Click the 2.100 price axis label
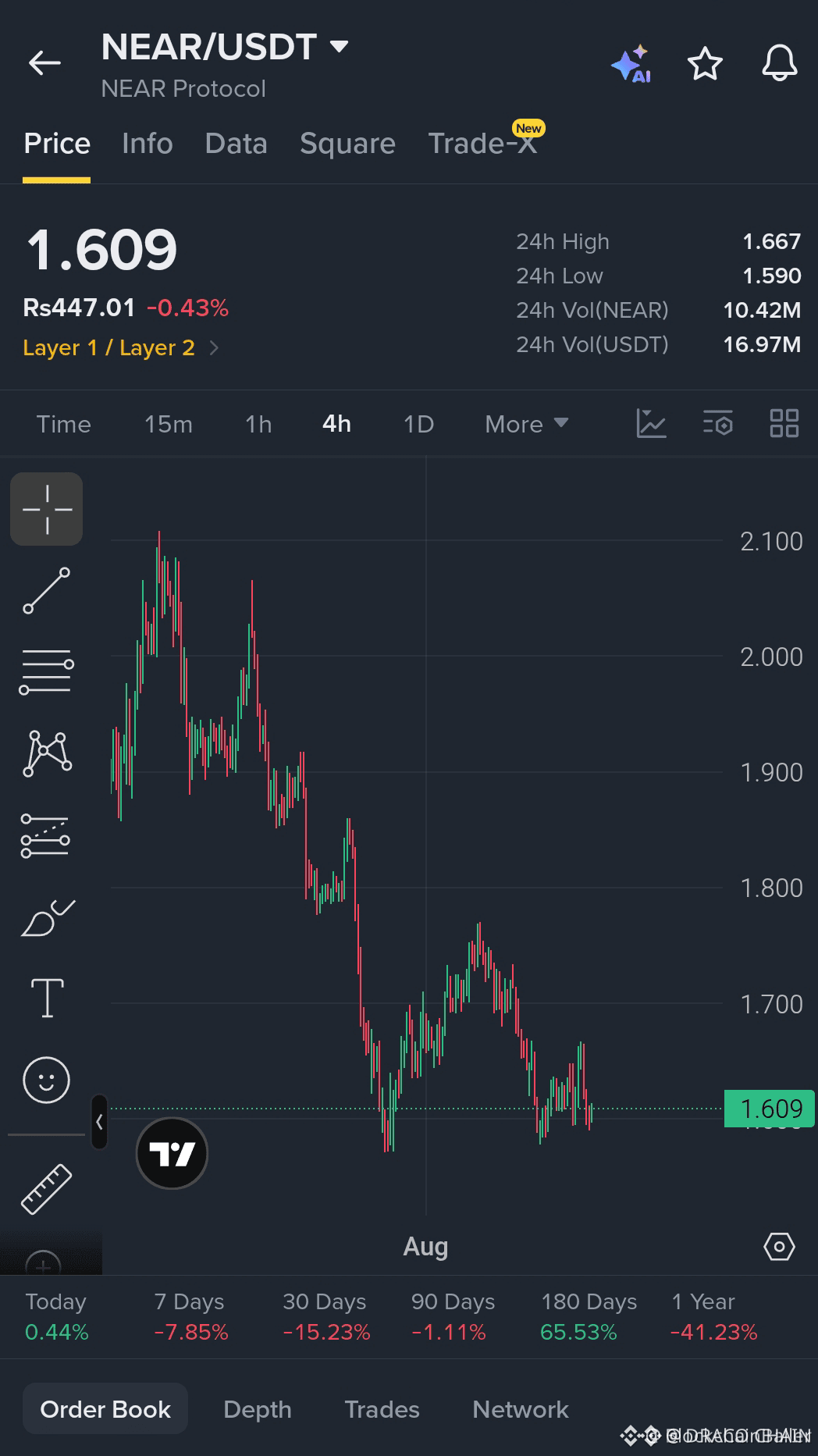This screenshot has width=818, height=1456. [x=771, y=541]
